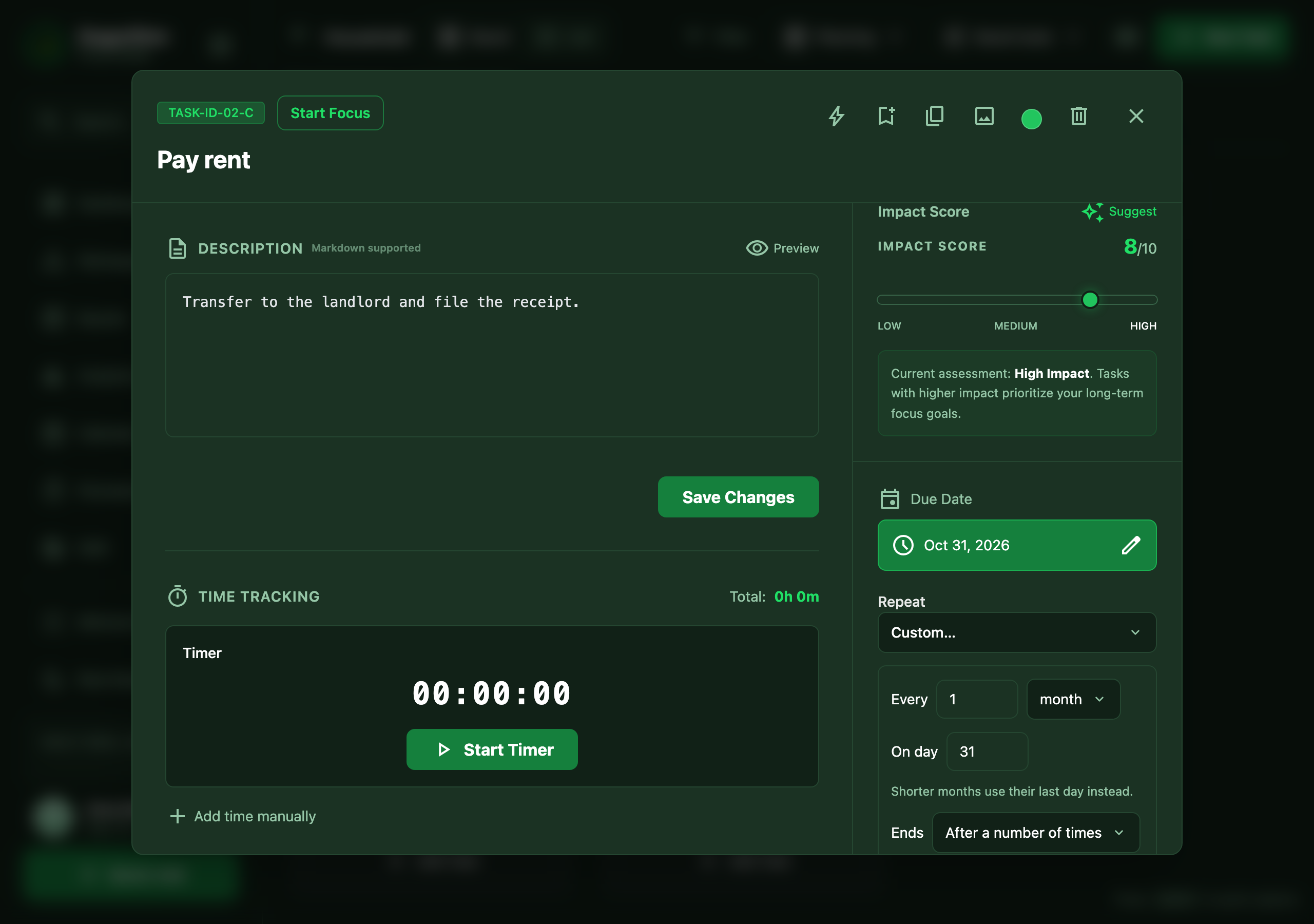This screenshot has height=924, width=1314.
Task: Click the Pay rent task title
Action: [x=203, y=160]
